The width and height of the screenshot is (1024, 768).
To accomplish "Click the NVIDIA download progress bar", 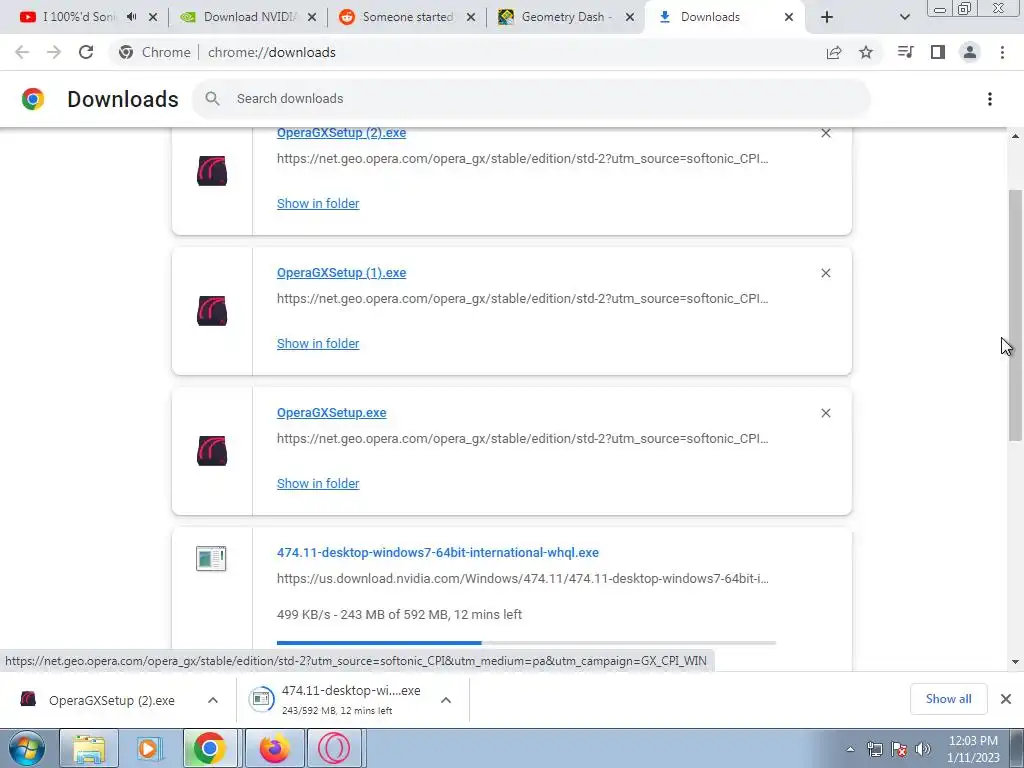I will [526, 643].
